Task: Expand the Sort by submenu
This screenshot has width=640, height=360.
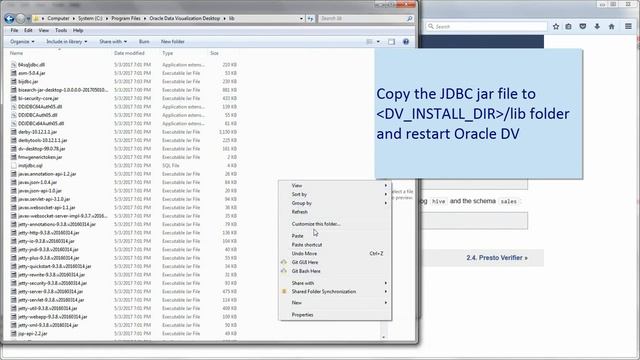Action: coord(334,194)
